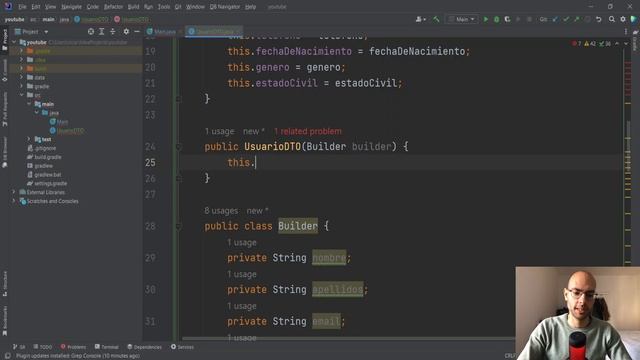Open the DB Navigator menu
Screen dimensions: 640x360
[x=225, y=7]
